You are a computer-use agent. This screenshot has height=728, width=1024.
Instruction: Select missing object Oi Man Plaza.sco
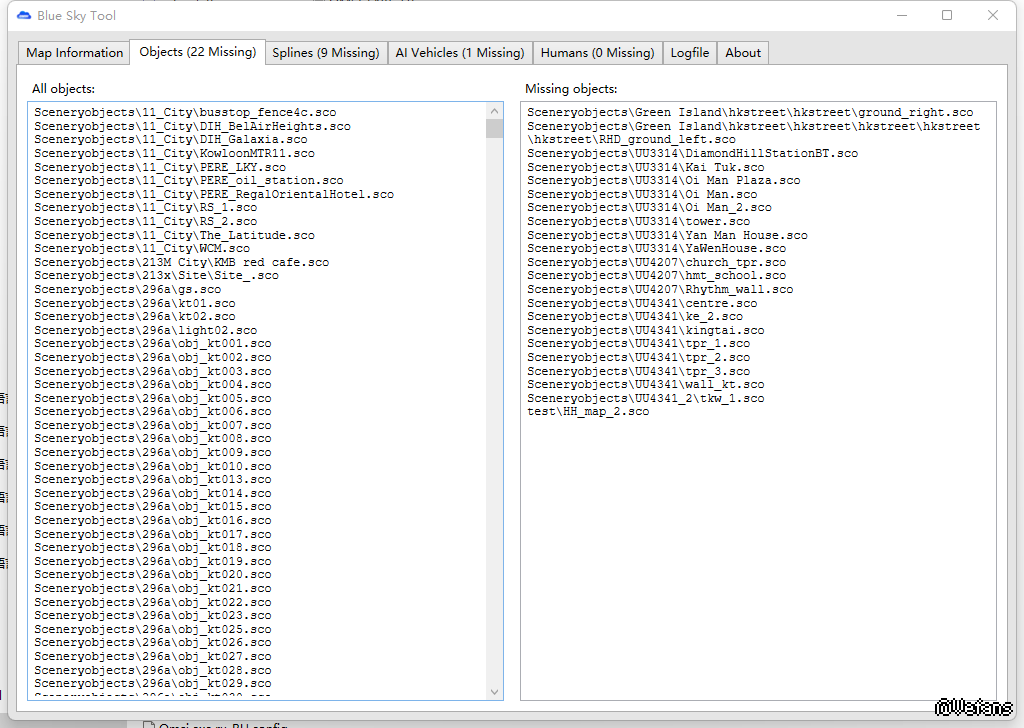coord(663,181)
